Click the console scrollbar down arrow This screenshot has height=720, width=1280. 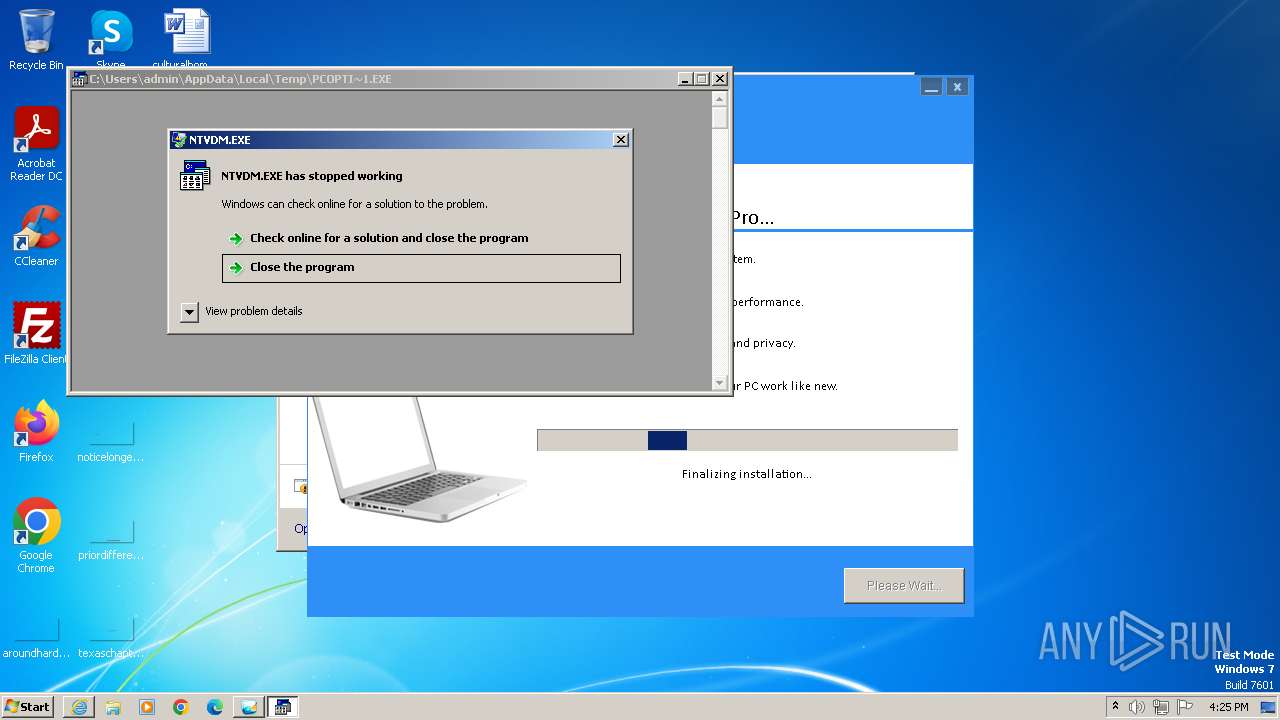click(x=719, y=383)
